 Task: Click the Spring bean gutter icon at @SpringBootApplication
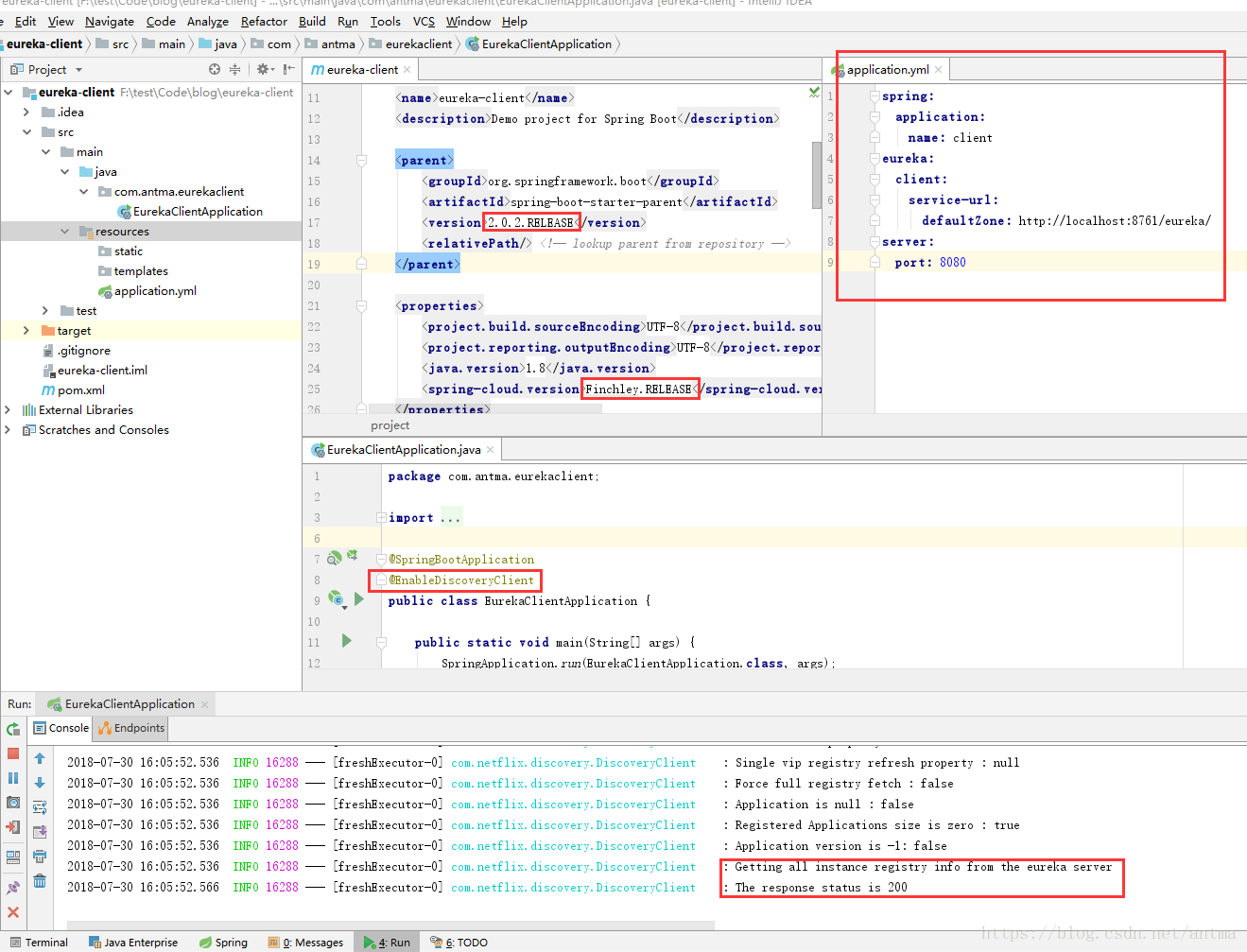pyautogui.click(x=334, y=559)
